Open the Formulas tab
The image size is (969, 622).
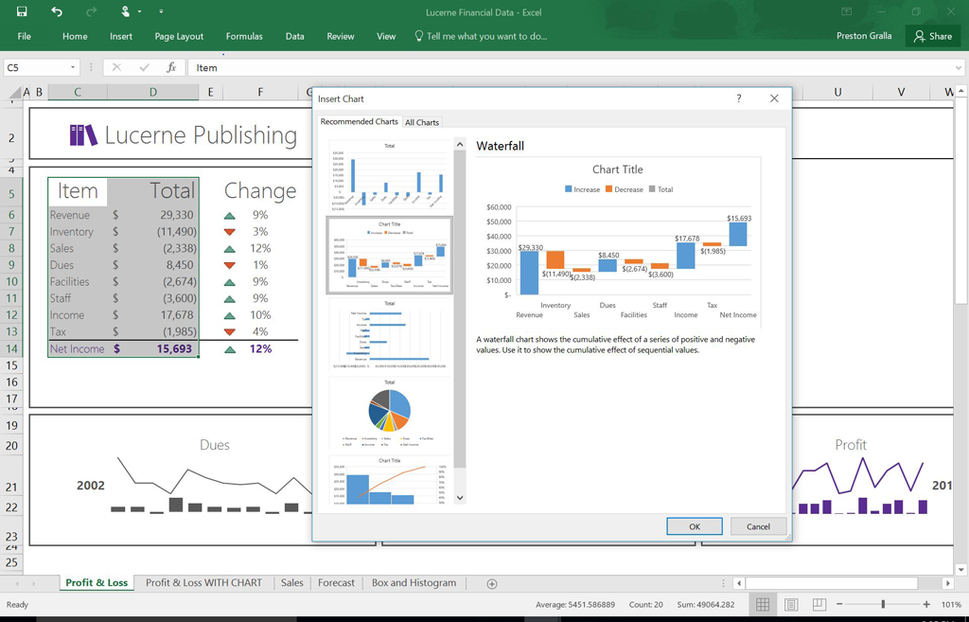tap(244, 36)
